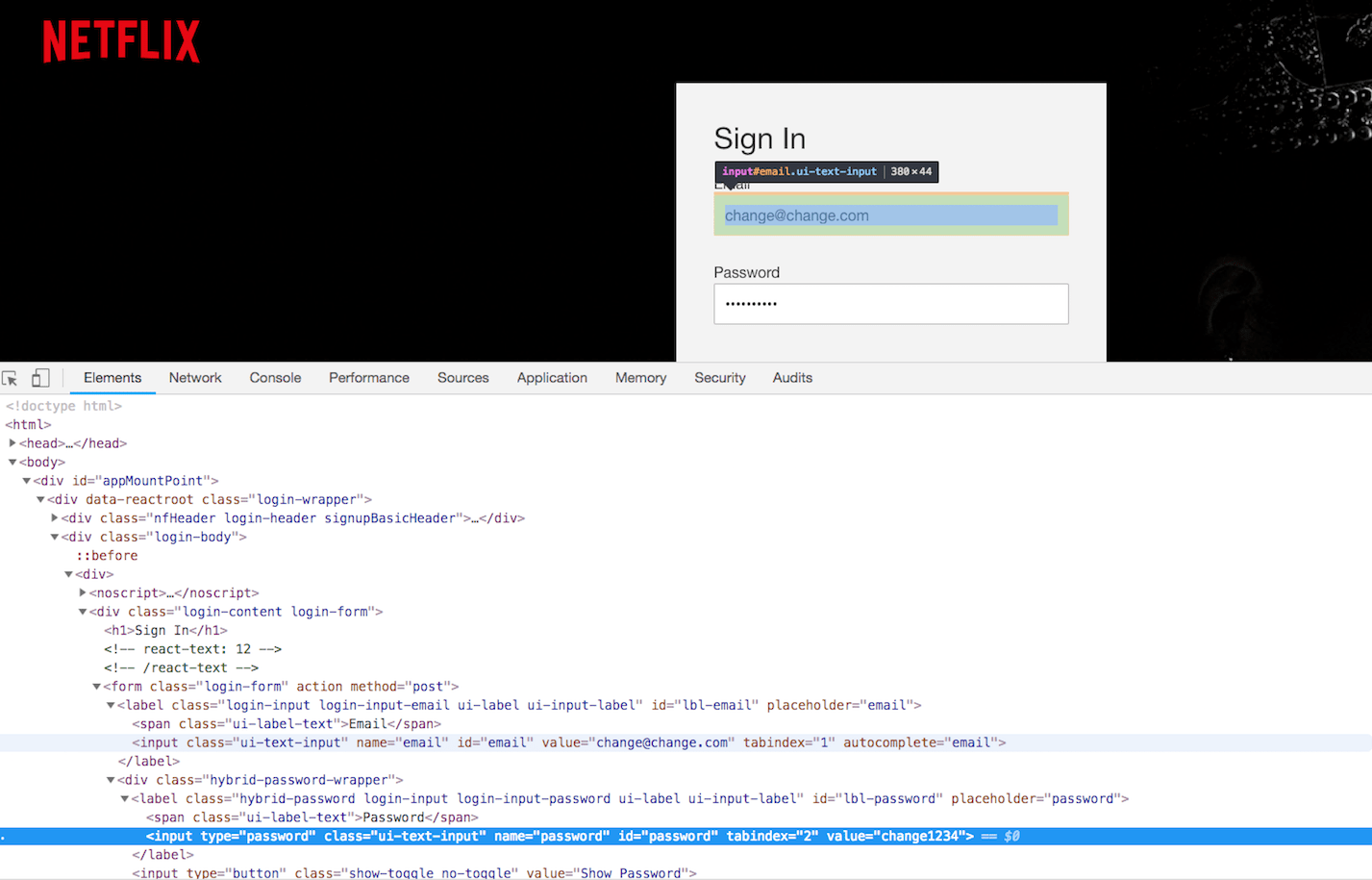Select the span Email element line
This screenshot has height=880, width=1372.
coord(287,724)
